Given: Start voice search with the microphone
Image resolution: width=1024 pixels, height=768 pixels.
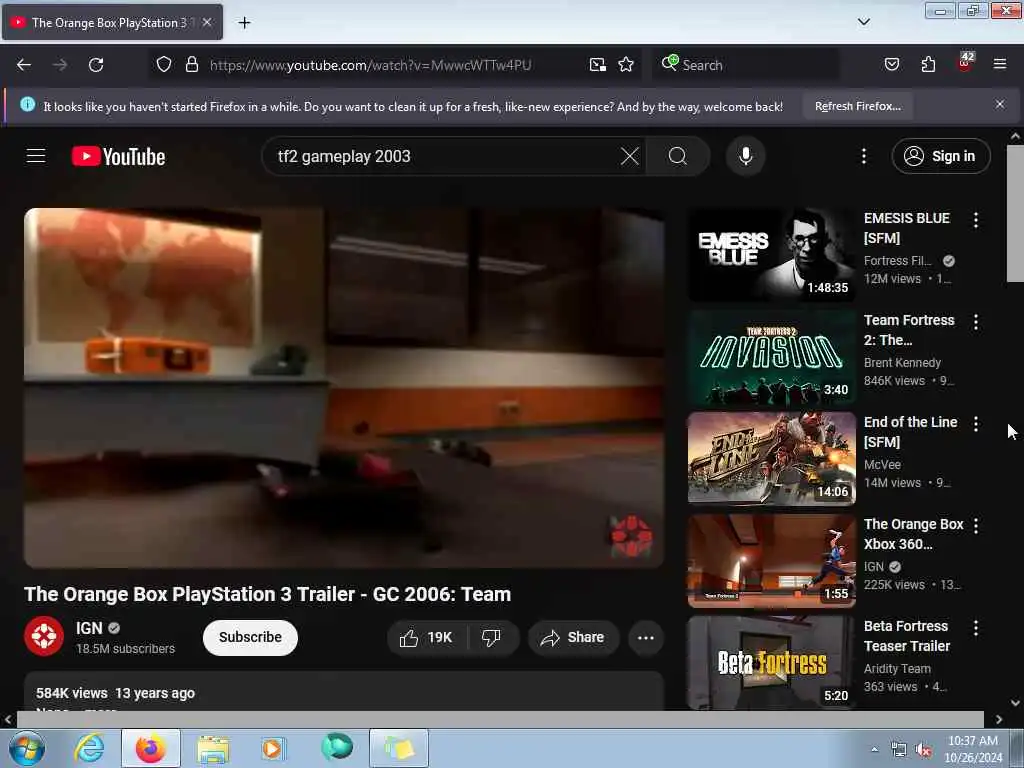Looking at the screenshot, I should [x=745, y=156].
